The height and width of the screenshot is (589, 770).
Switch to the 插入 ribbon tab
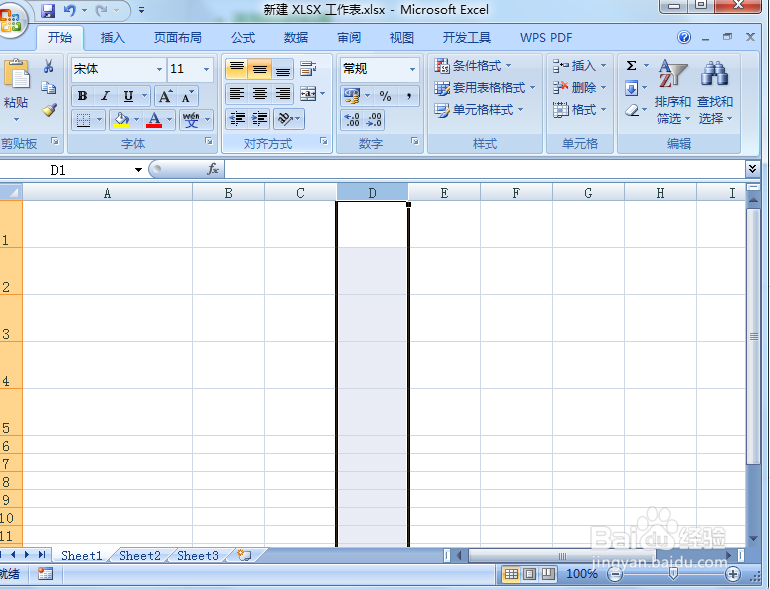click(x=112, y=37)
